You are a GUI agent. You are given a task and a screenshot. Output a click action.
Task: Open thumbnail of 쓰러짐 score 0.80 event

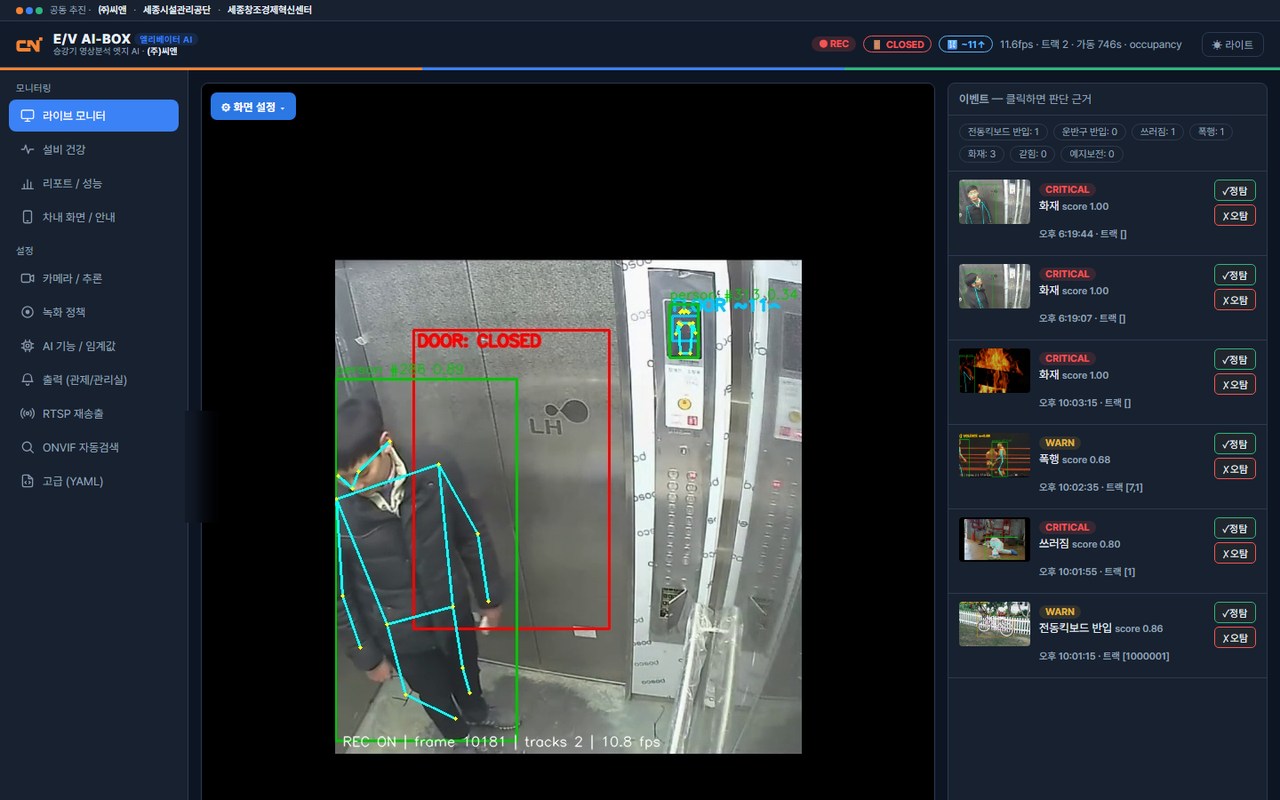(x=994, y=539)
